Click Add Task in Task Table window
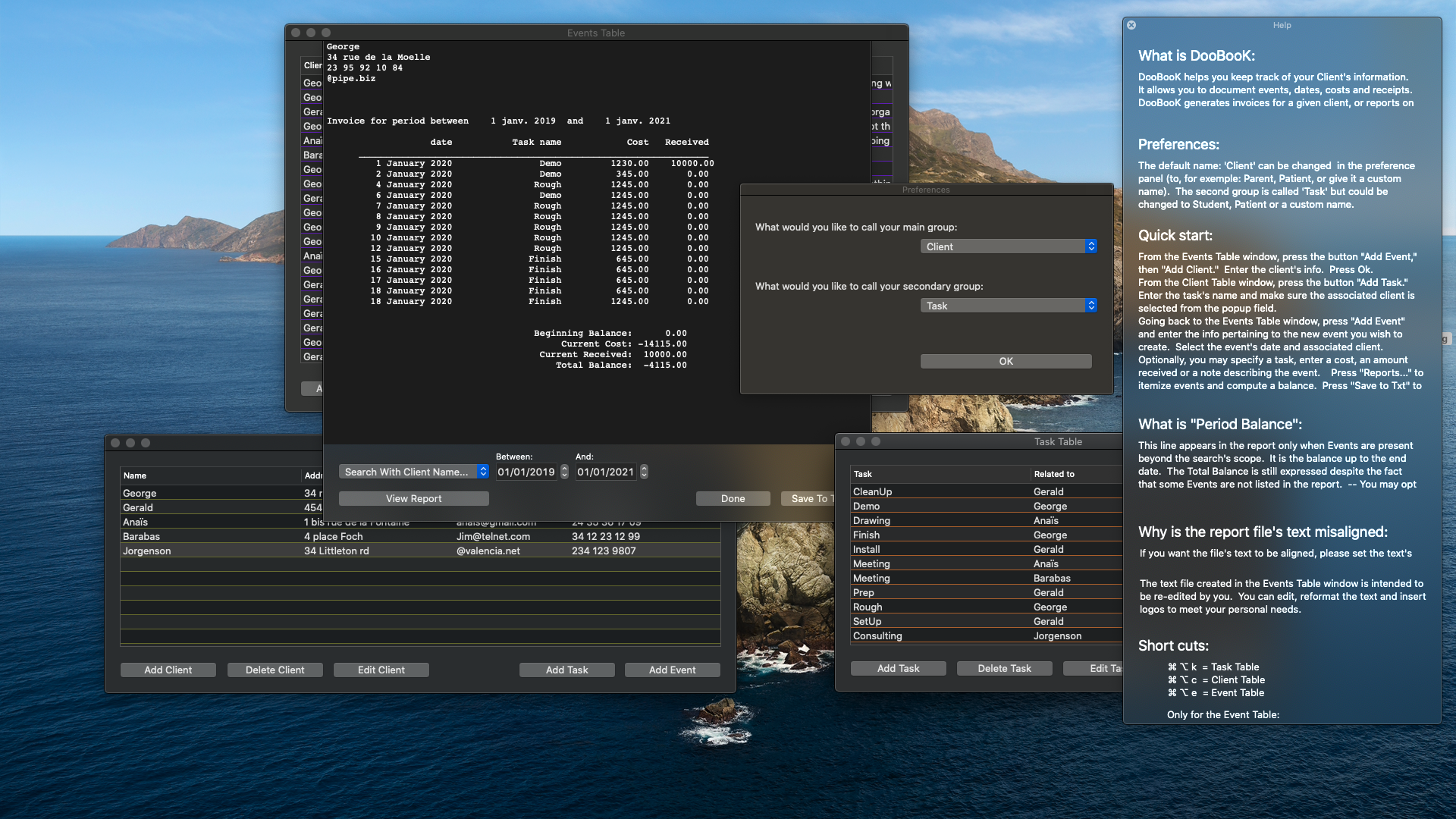The image size is (1456, 819). tap(898, 668)
